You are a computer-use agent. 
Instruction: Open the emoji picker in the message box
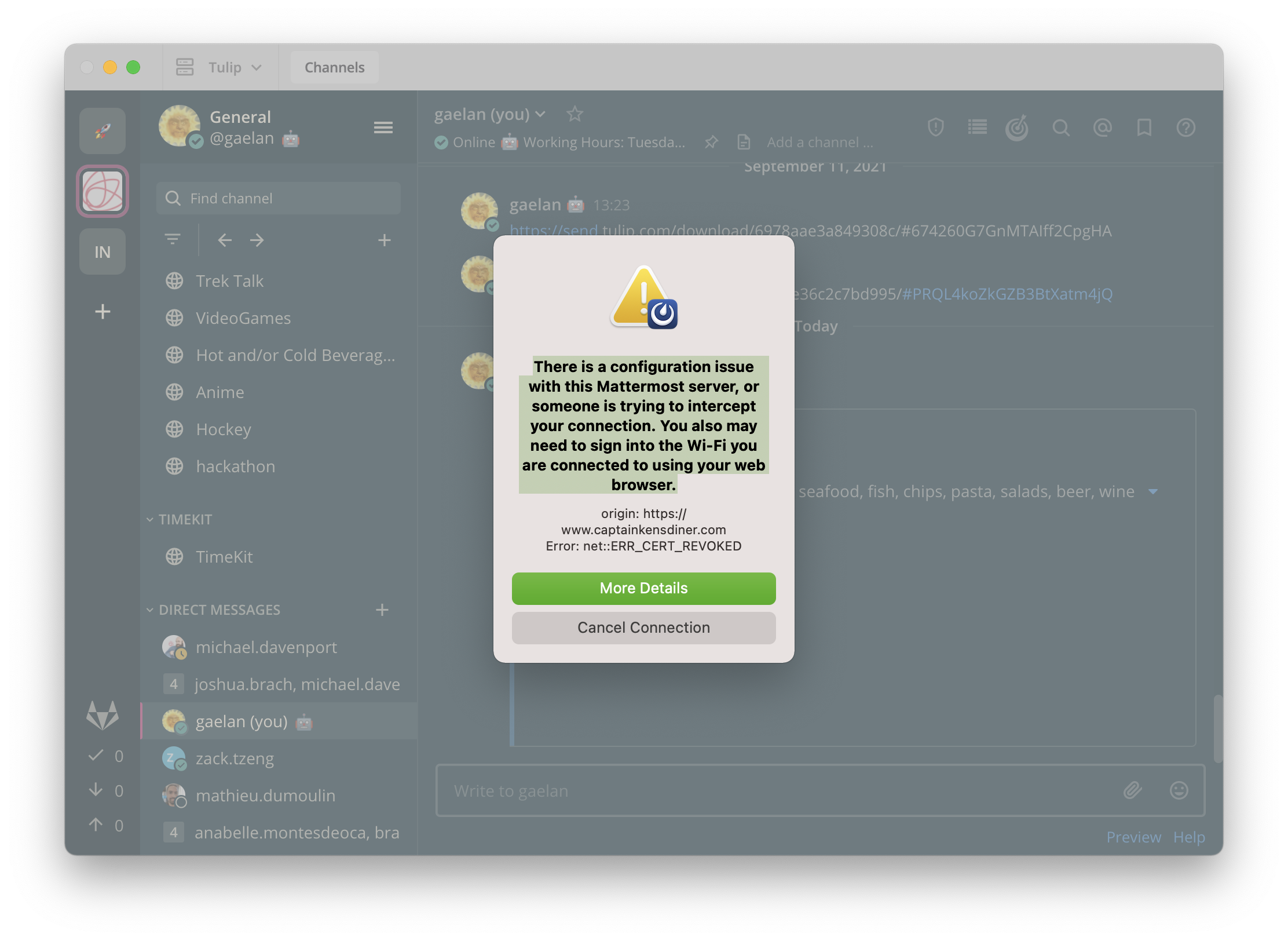pos(1180,790)
